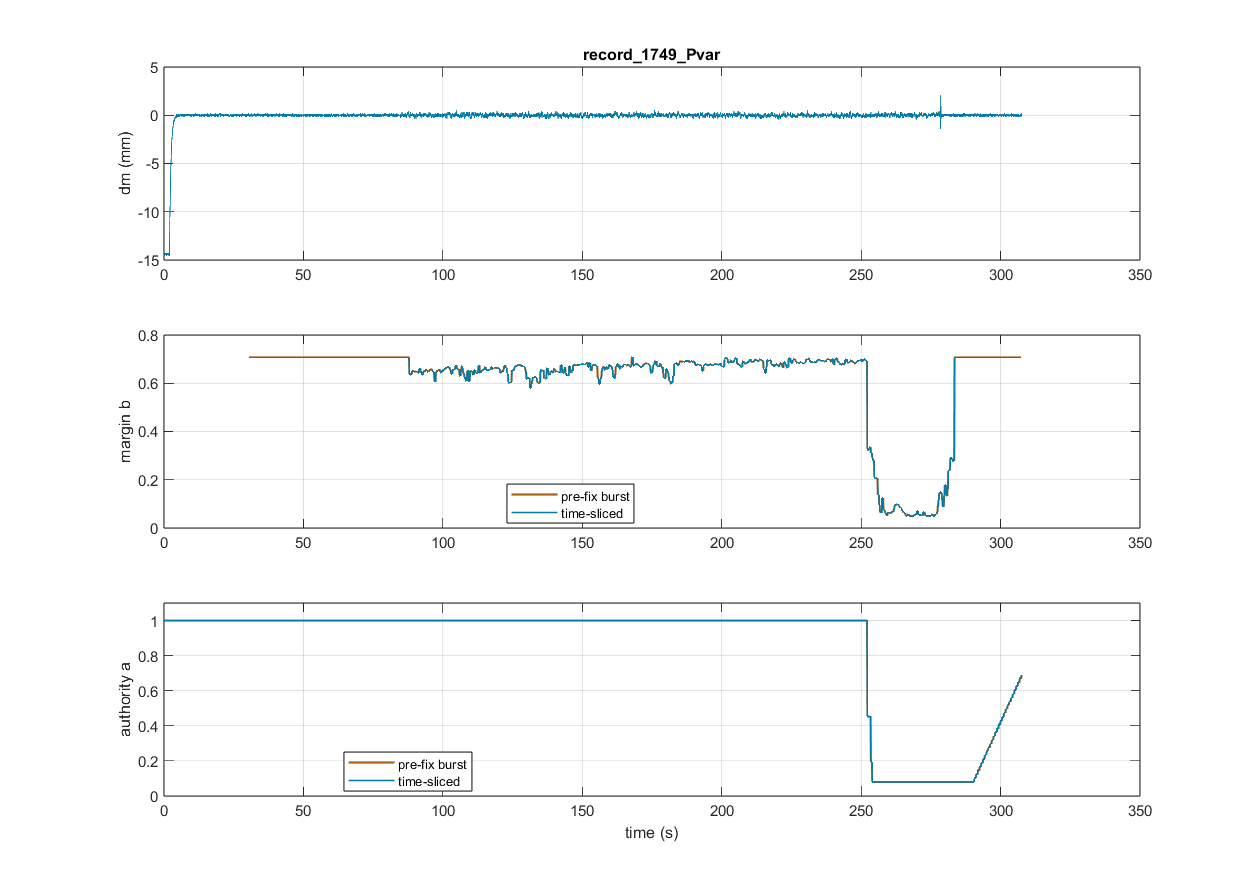Click the 250 x-tick under the margin b plot
Screen dimensions: 1260x894
(861, 543)
